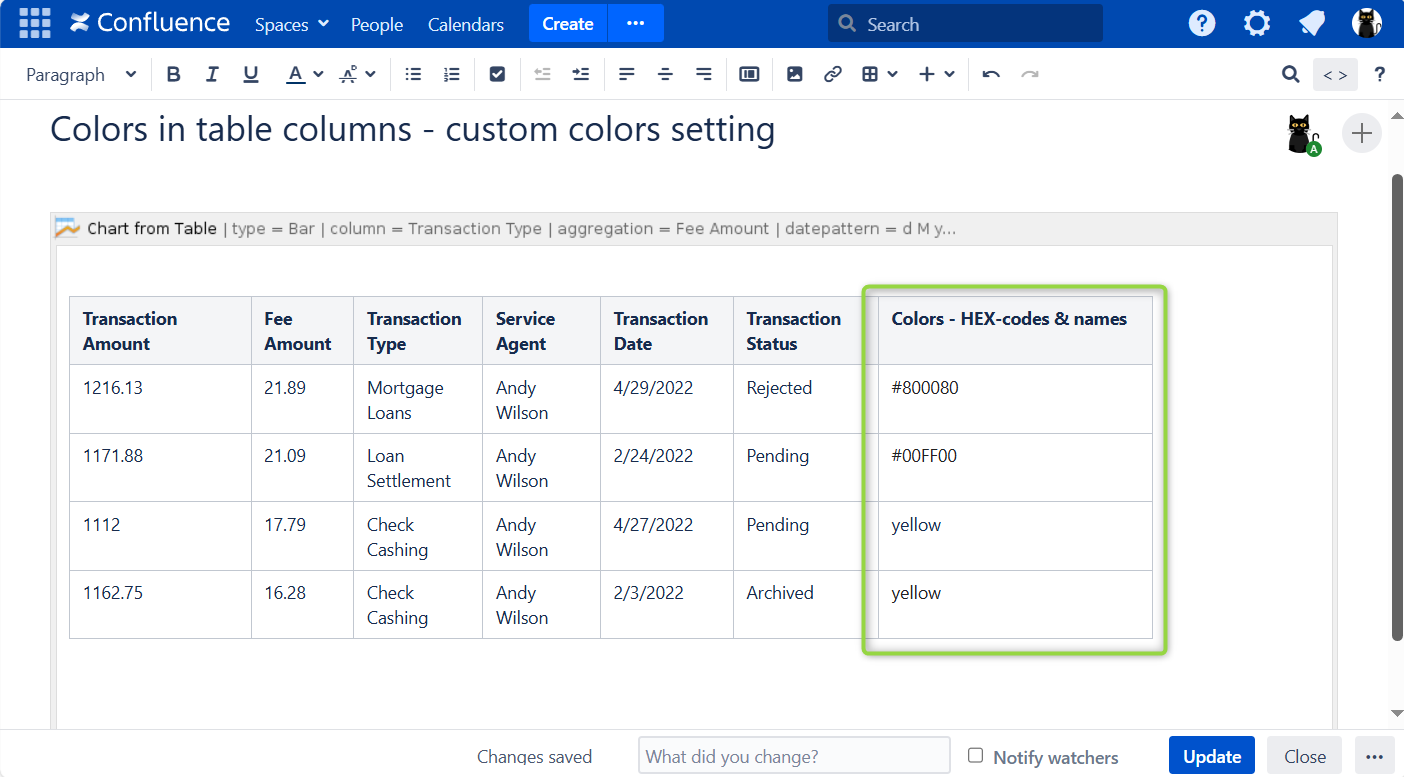This screenshot has height=777, width=1404.
Task: Open the People menu item
Action: [x=377, y=24]
